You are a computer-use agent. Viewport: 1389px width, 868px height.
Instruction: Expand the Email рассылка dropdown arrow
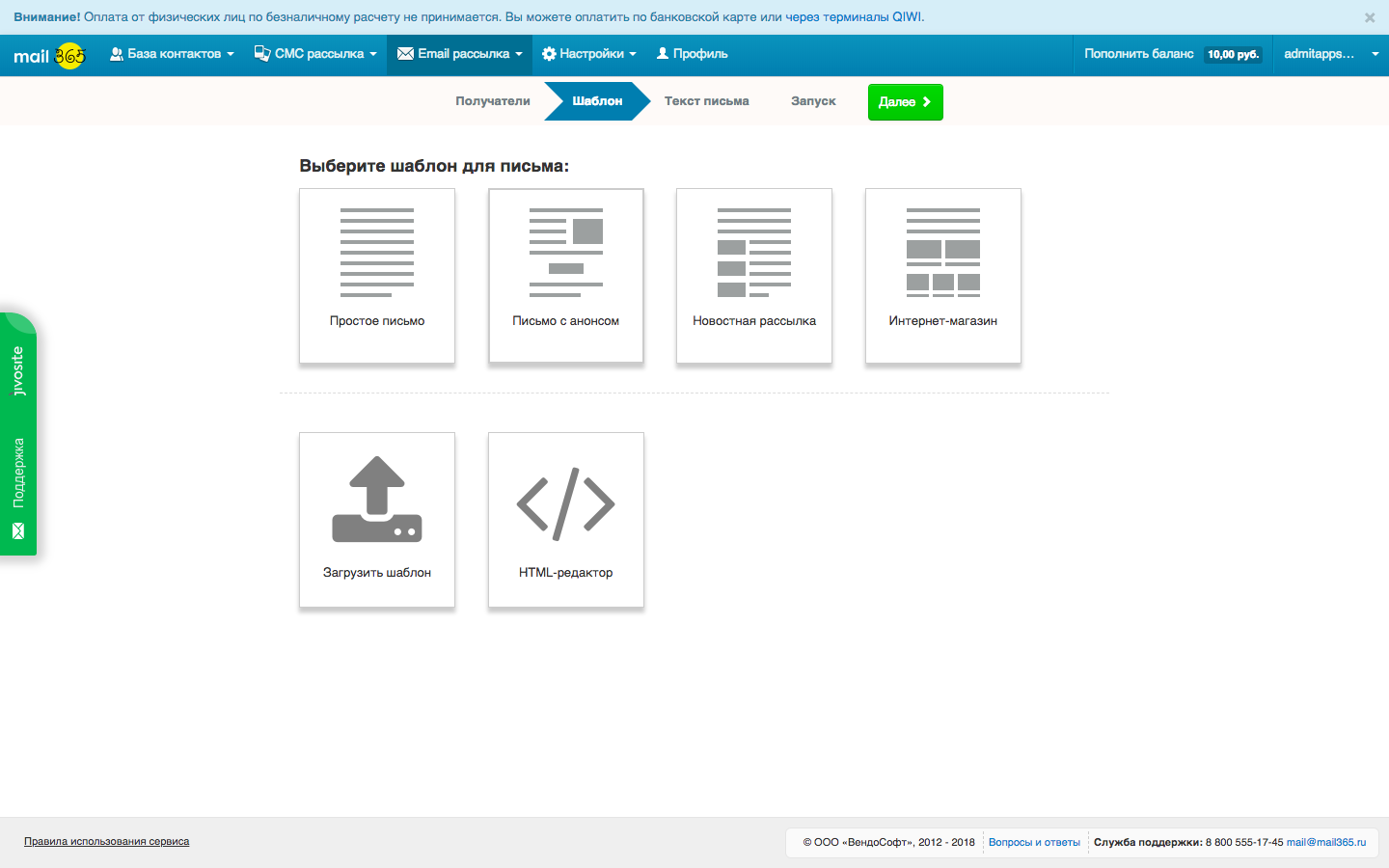519,55
